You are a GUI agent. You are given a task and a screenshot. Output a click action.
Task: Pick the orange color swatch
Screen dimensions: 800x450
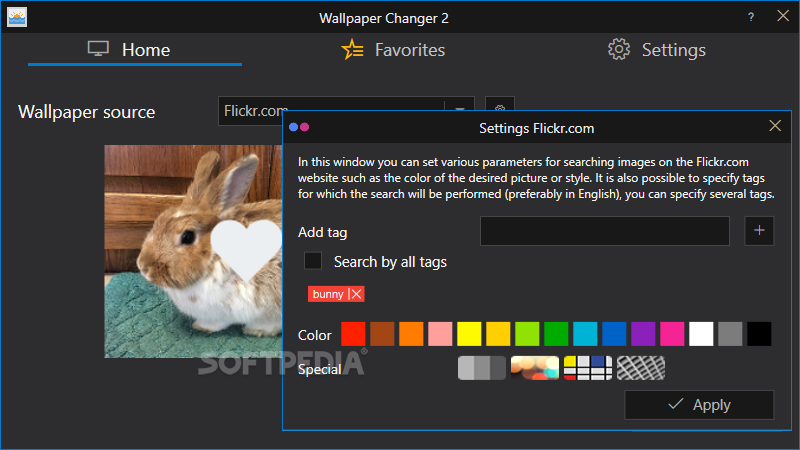[411, 334]
